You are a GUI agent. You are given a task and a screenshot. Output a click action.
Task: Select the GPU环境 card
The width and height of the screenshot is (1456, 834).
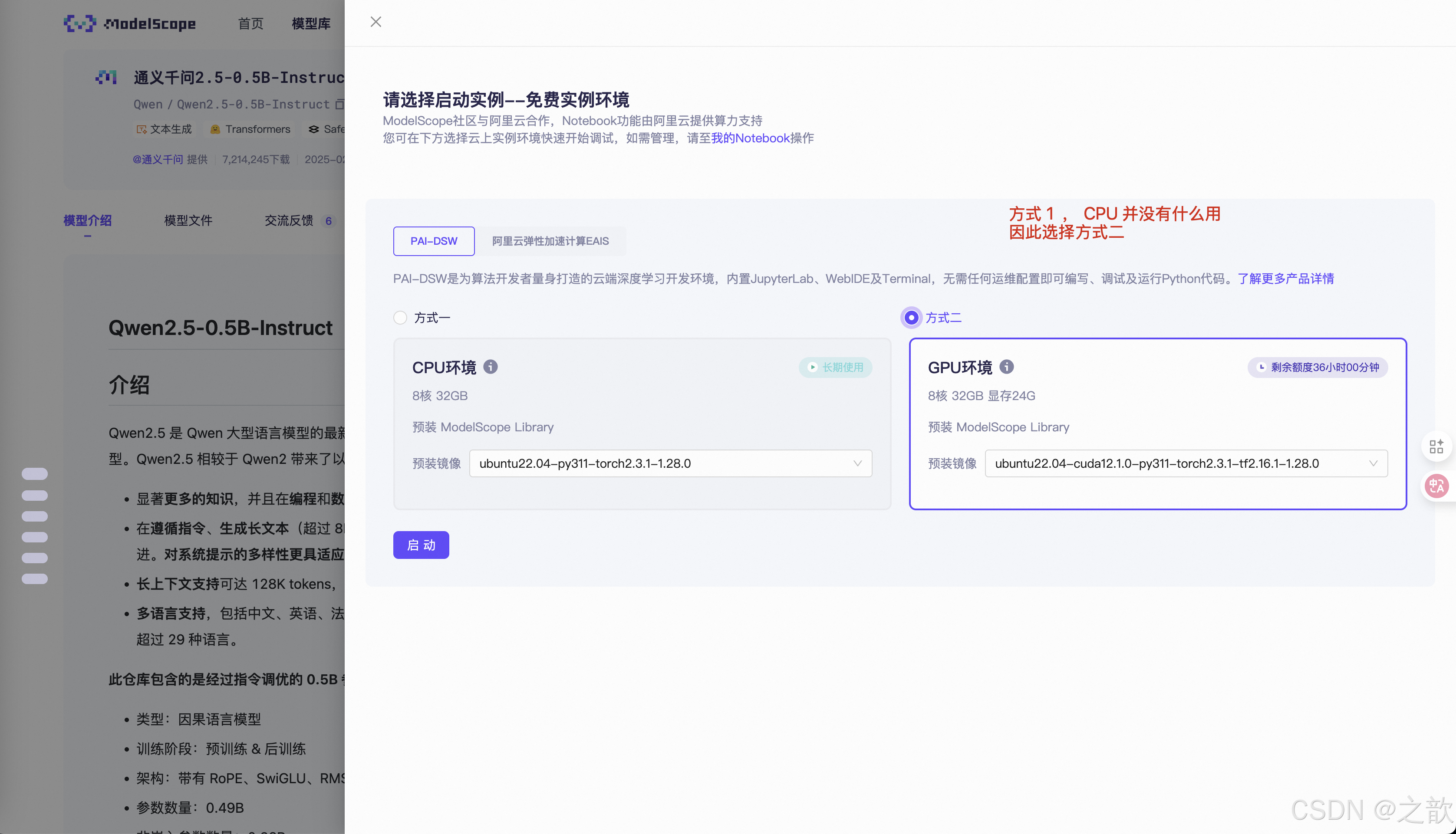pos(1158,424)
